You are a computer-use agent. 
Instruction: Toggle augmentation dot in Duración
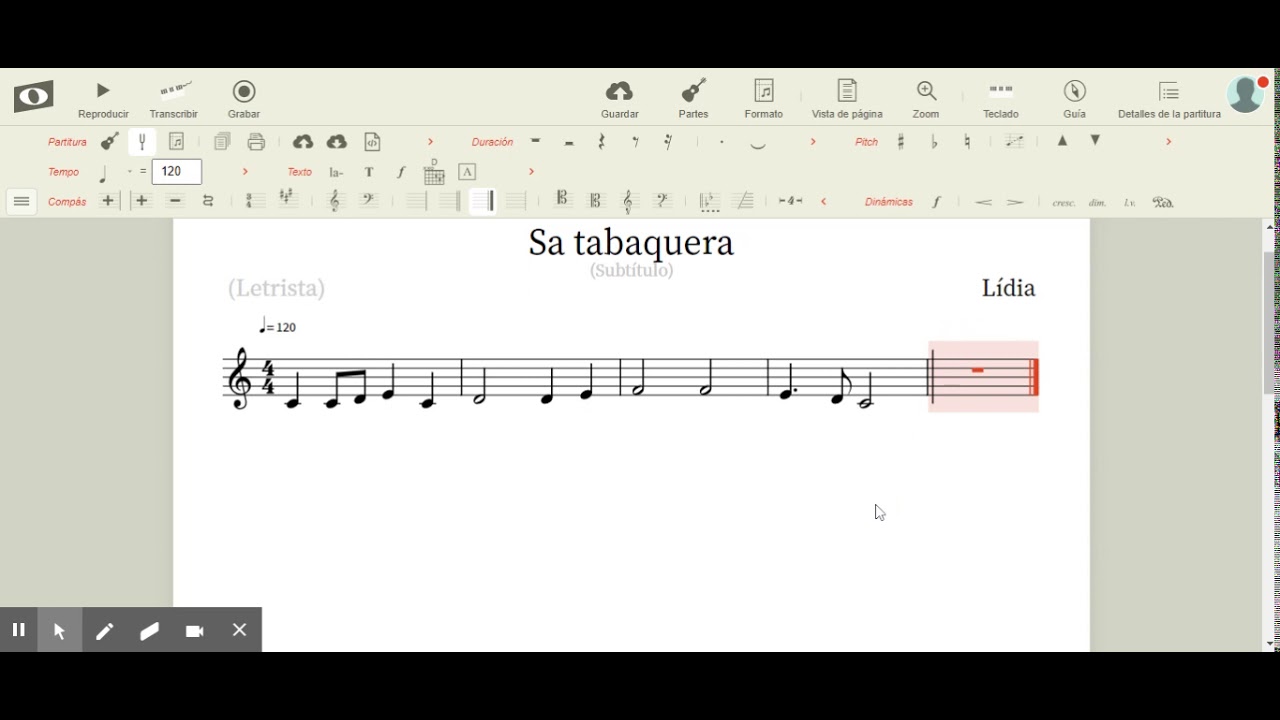click(x=722, y=142)
